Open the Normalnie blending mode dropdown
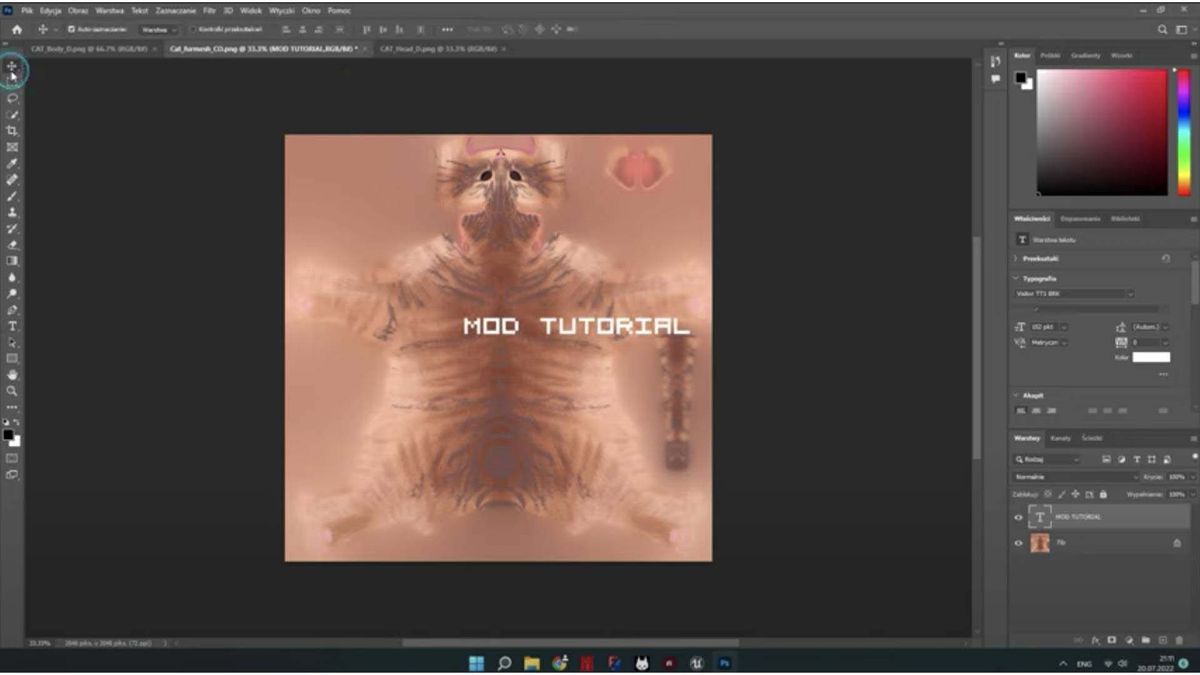The height and width of the screenshot is (675, 1200). click(x=1074, y=477)
